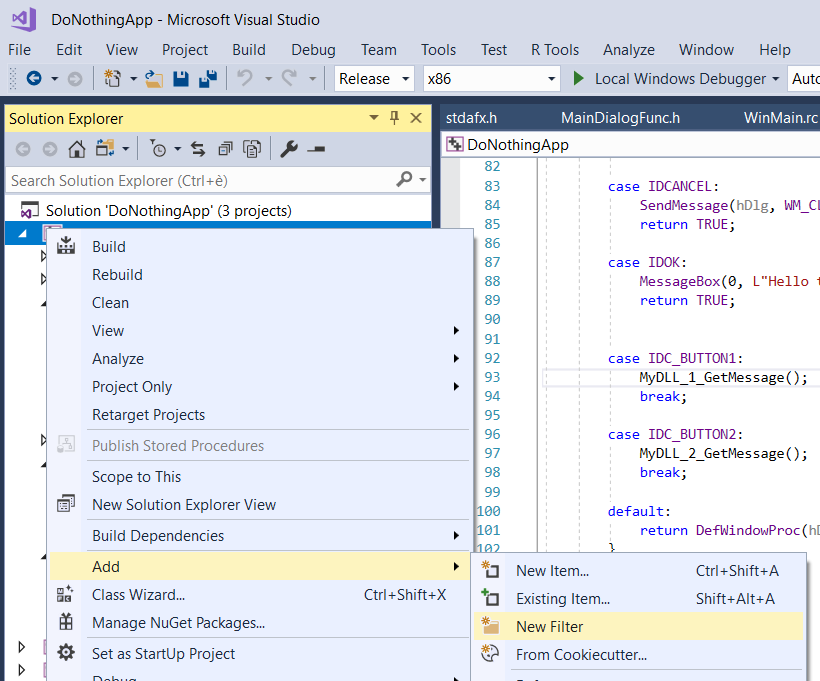
Task: Choose Build from the context menu
Action: pos(259,246)
